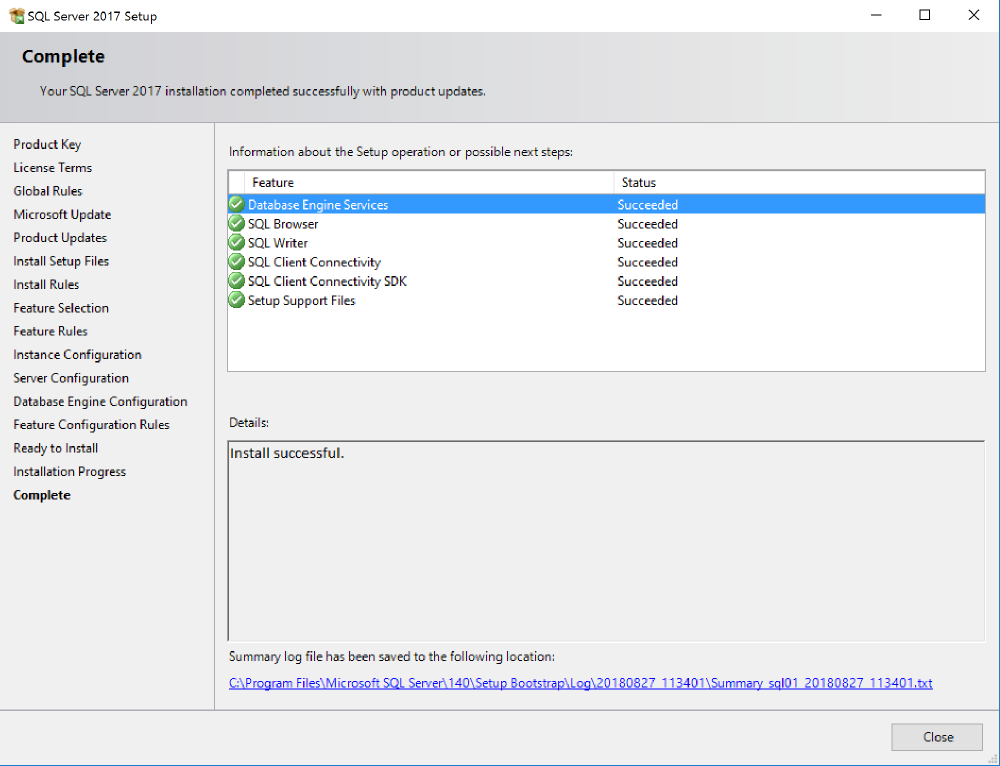Click the SQL Server Setup title bar icon
The width and height of the screenshot is (1000, 766).
click(17, 16)
